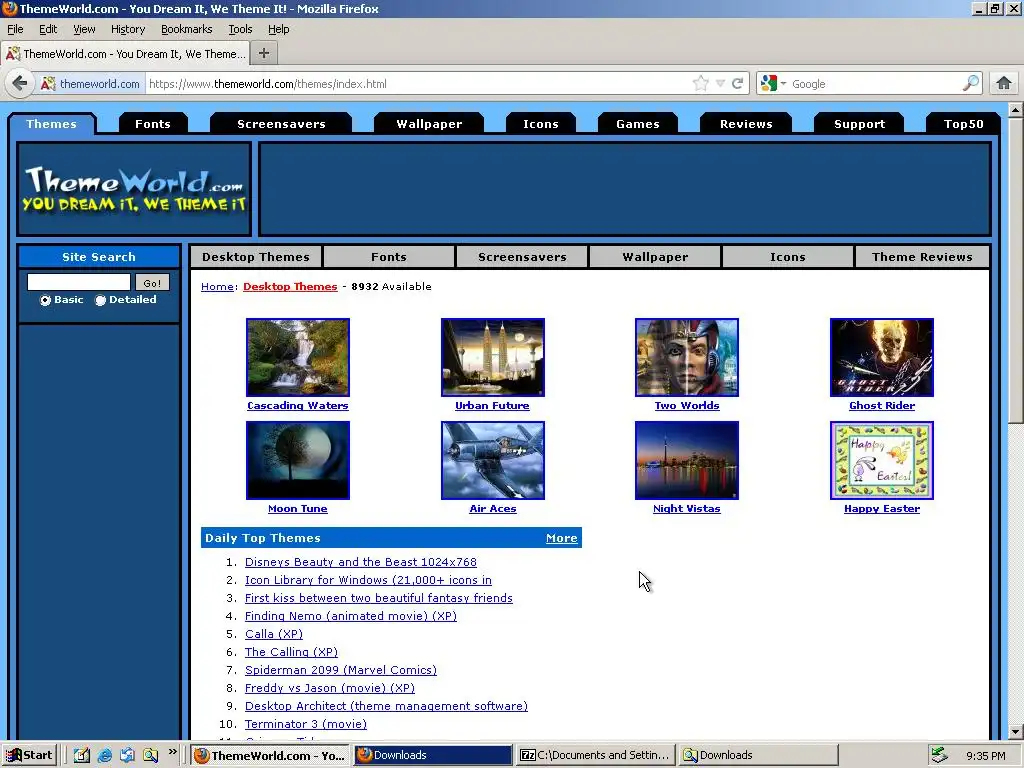
Task: Open the Air Aces theme thumbnail
Action: 492,460
